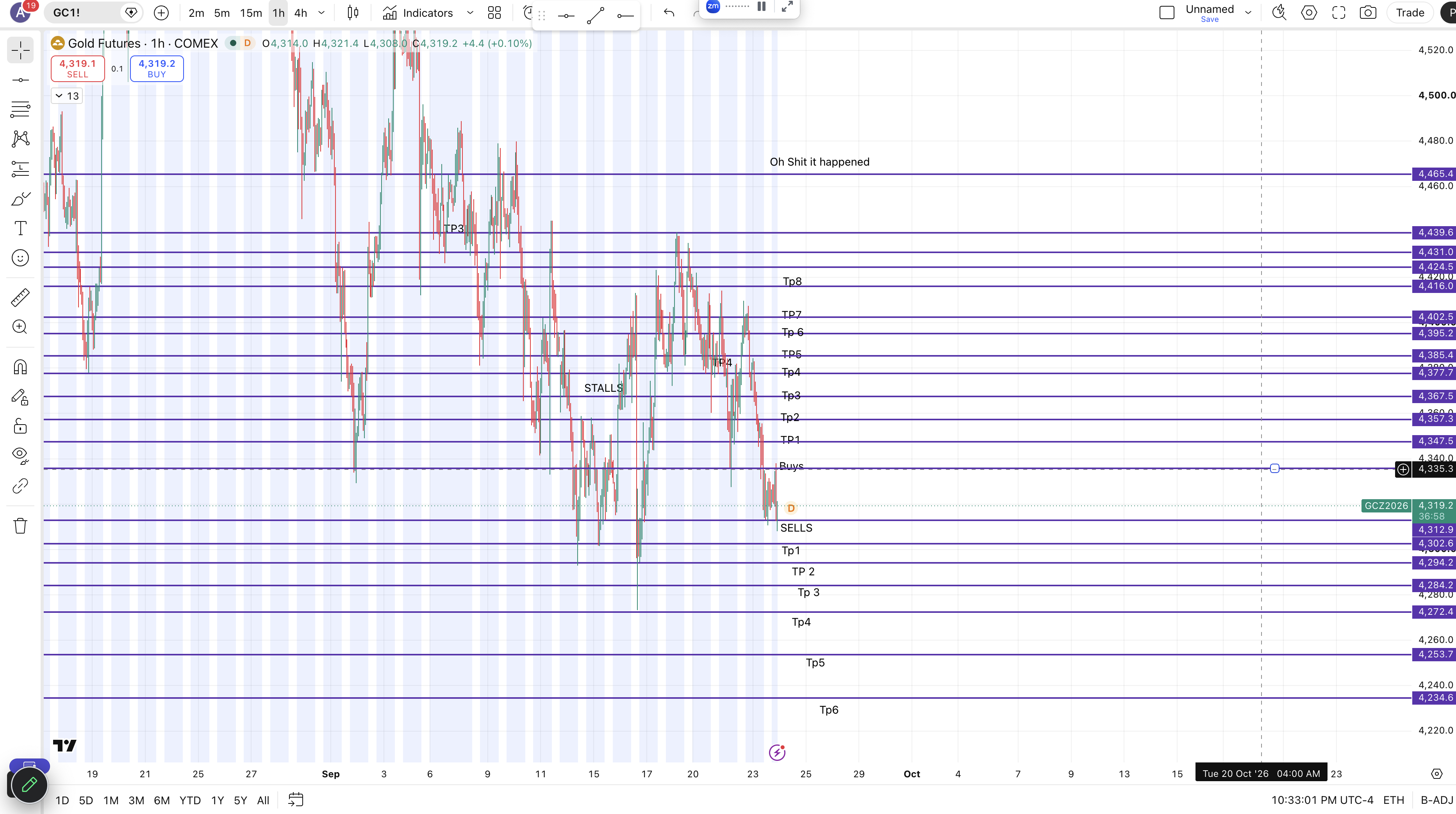Switch to the 15m timeframe
This screenshot has width=1456, height=814.
pyautogui.click(x=251, y=12)
